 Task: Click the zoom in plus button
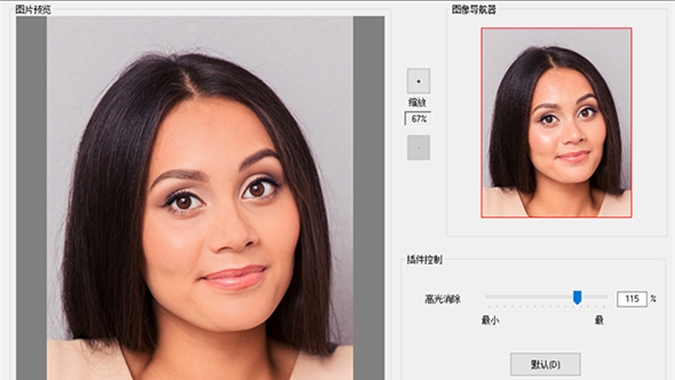coord(418,81)
